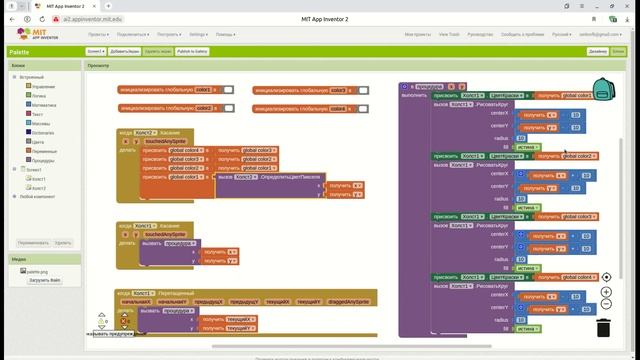Open the backpack icon in workspace
Screen dimensions: 640x360
(x=604, y=89)
